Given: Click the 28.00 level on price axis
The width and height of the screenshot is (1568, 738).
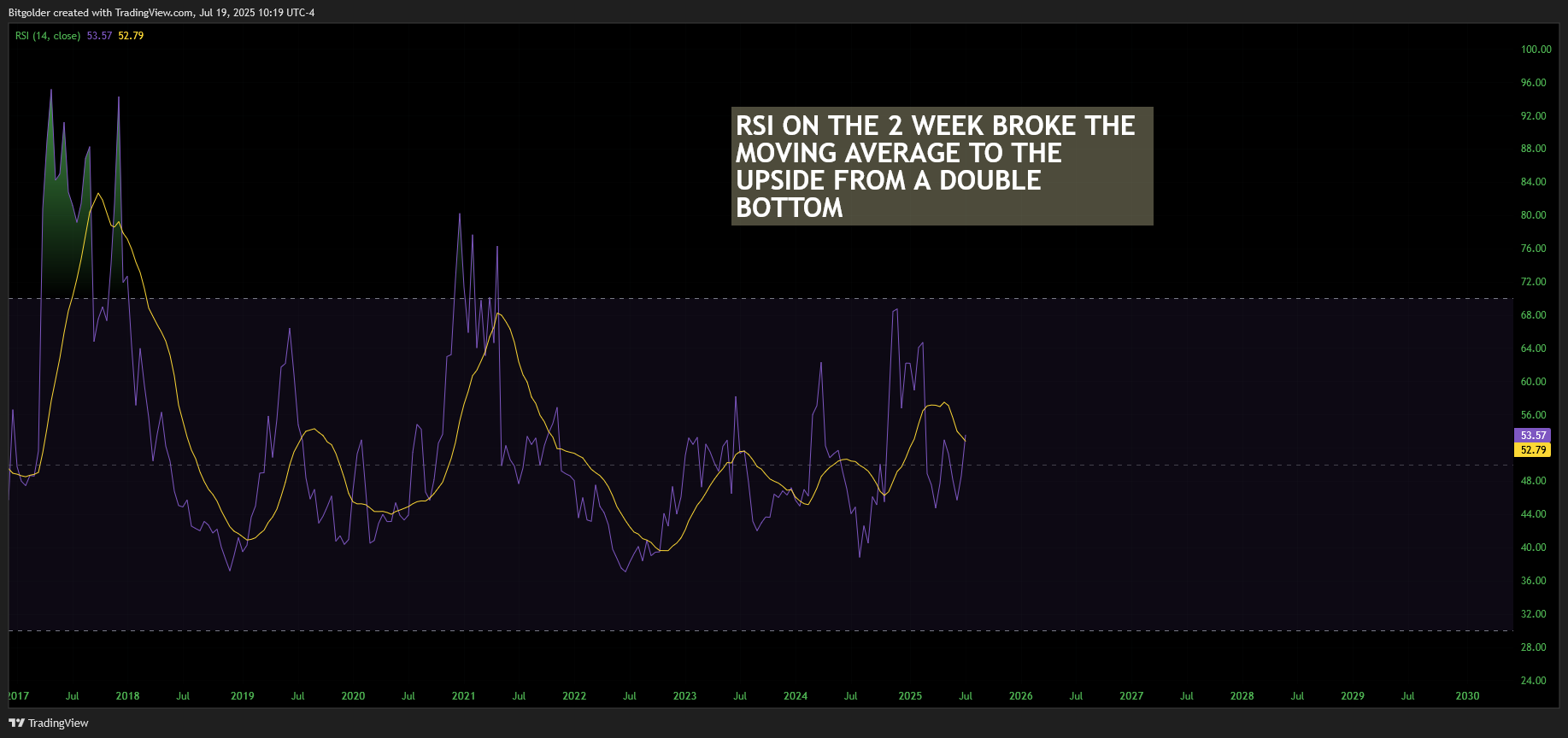Looking at the screenshot, I should point(1533,647).
